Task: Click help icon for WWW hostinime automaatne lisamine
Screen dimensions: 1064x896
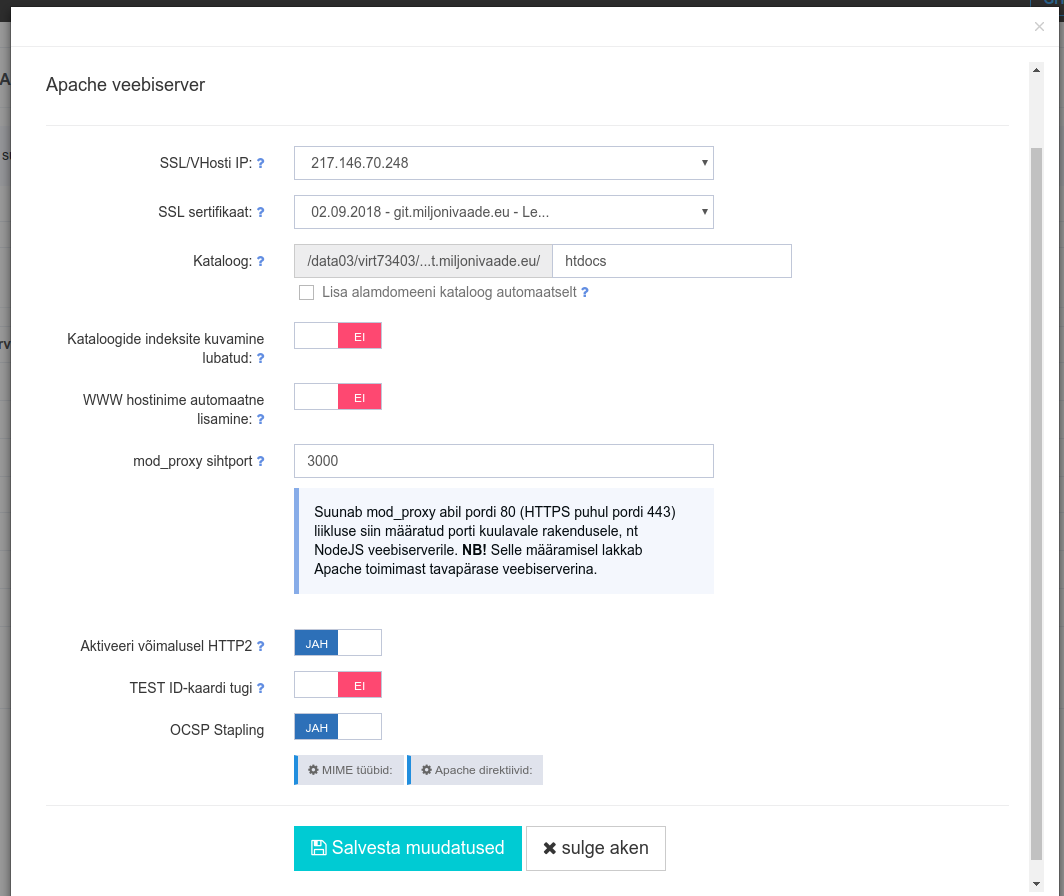Action: (261, 419)
